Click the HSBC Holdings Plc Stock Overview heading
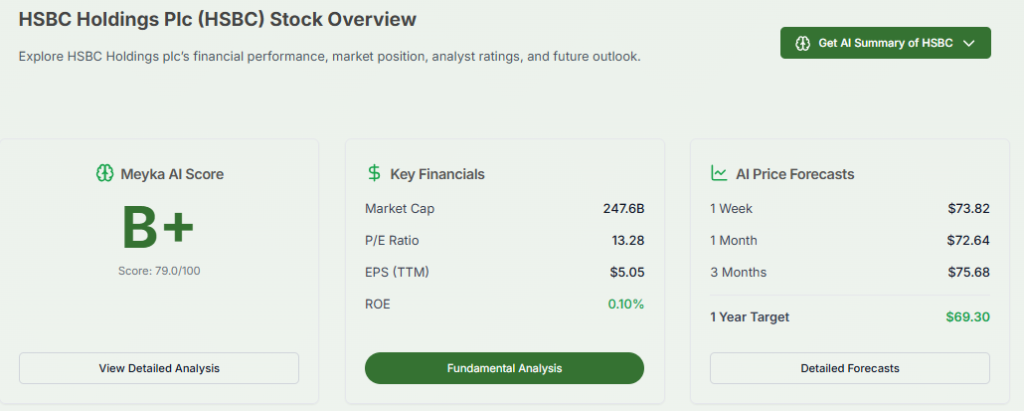Viewport: 1024px width, 411px height. pyautogui.click(x=218, y=19)
